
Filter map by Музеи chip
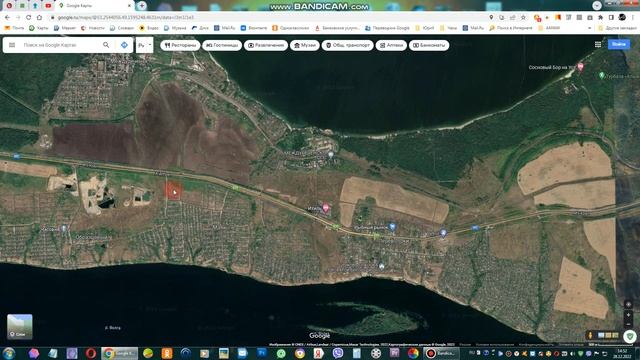pyautogui.click(x=304, y=45)
